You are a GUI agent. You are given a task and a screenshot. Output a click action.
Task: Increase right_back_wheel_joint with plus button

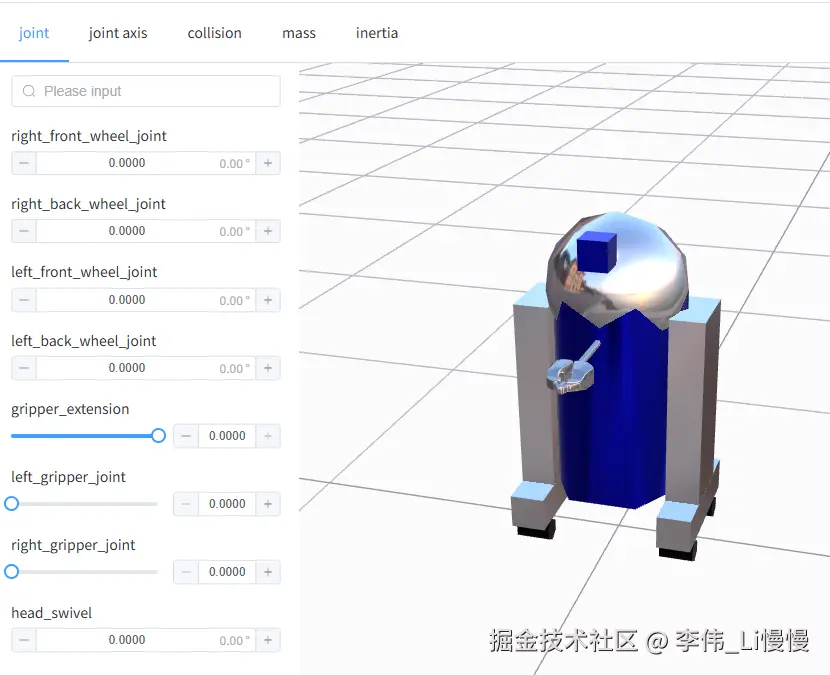pos(268,231)
